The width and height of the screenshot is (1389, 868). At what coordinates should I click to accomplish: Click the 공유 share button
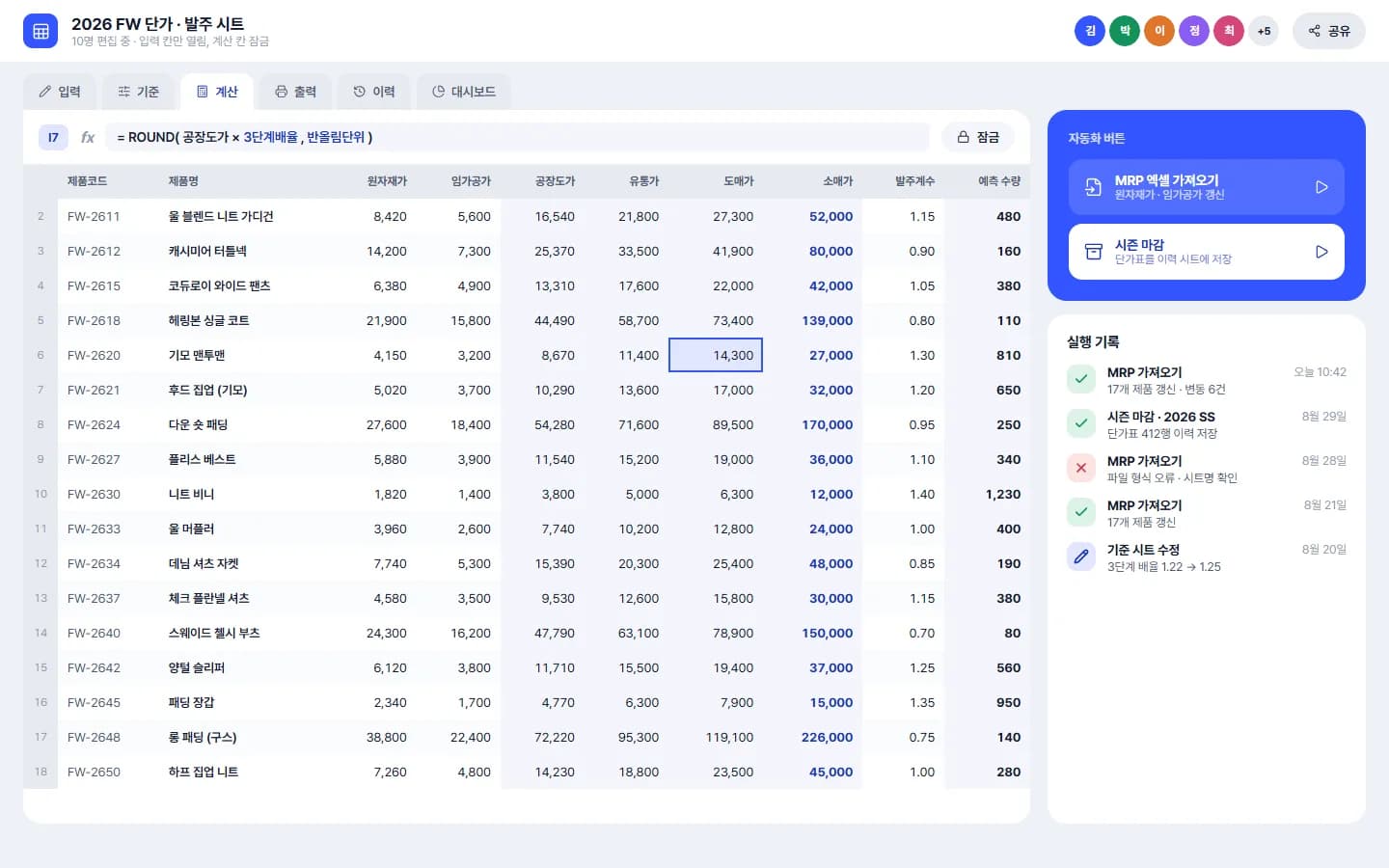1329,31
